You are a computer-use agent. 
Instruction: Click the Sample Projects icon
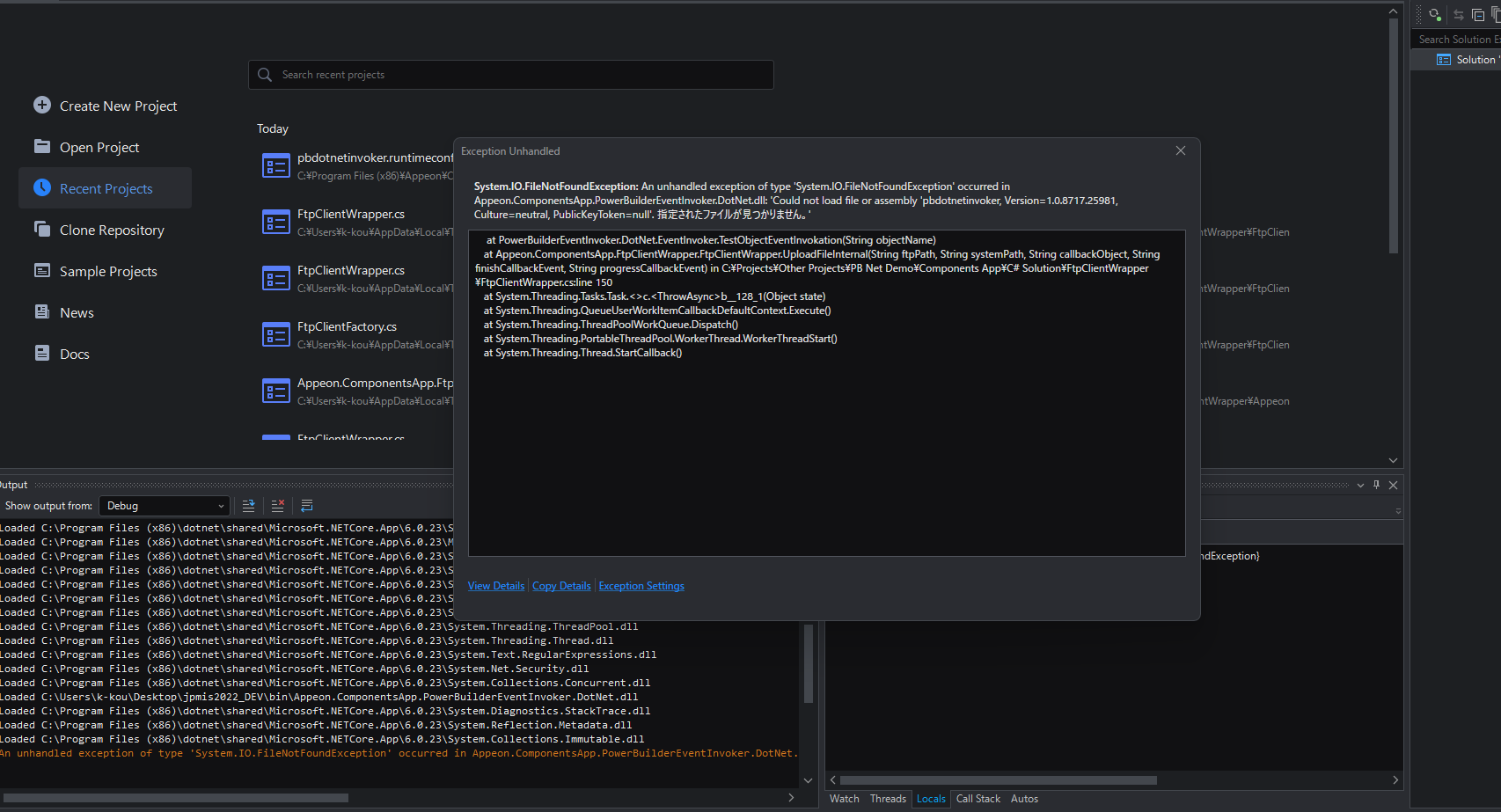(42, 270)
